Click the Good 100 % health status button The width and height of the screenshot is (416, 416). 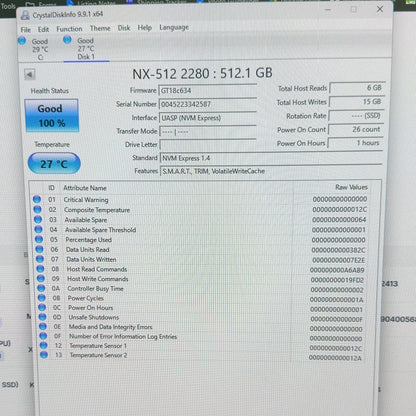coord(52,116)
